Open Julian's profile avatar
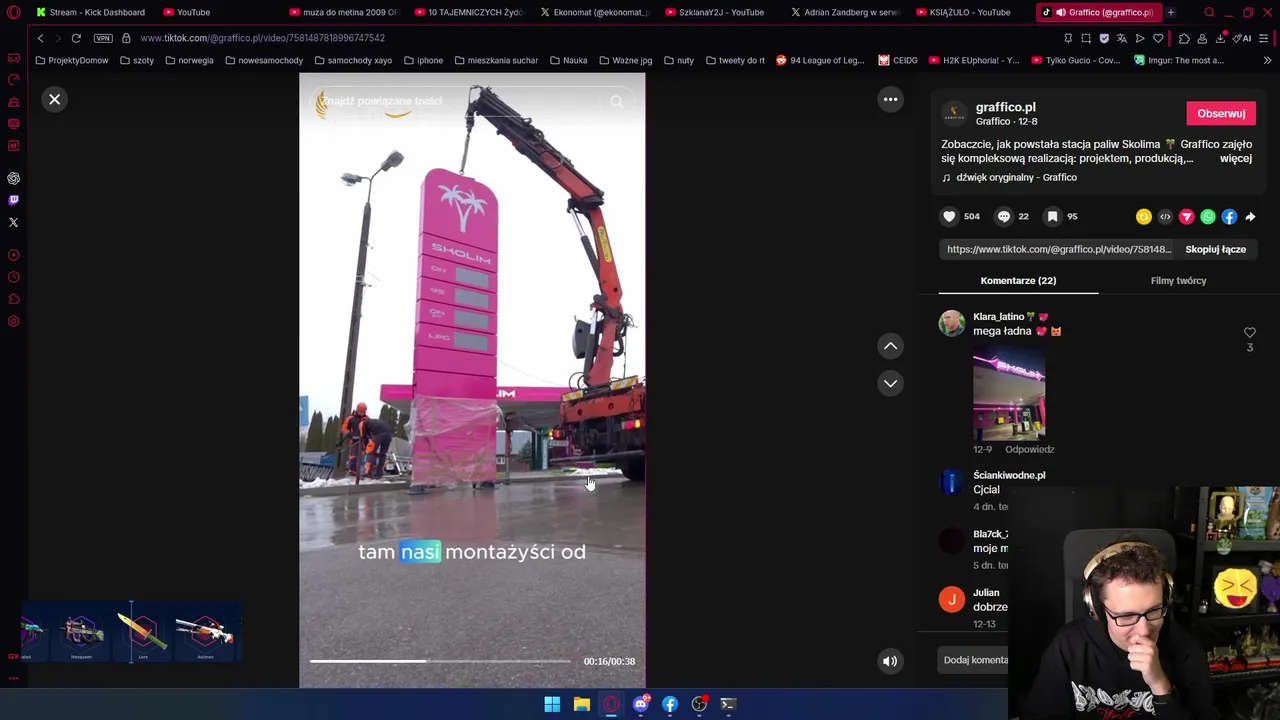The width and height of the screenshot is (1280, 720). coord(952,599)
